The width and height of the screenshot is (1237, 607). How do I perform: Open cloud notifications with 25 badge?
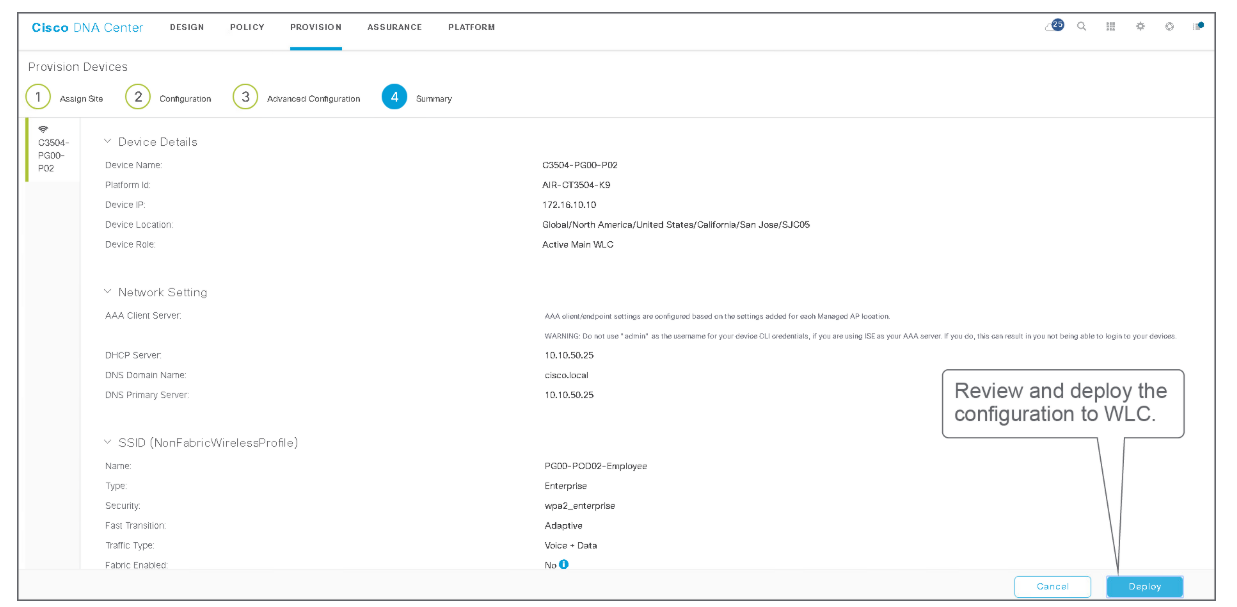pyautogui.click(x=1054, y=26)
